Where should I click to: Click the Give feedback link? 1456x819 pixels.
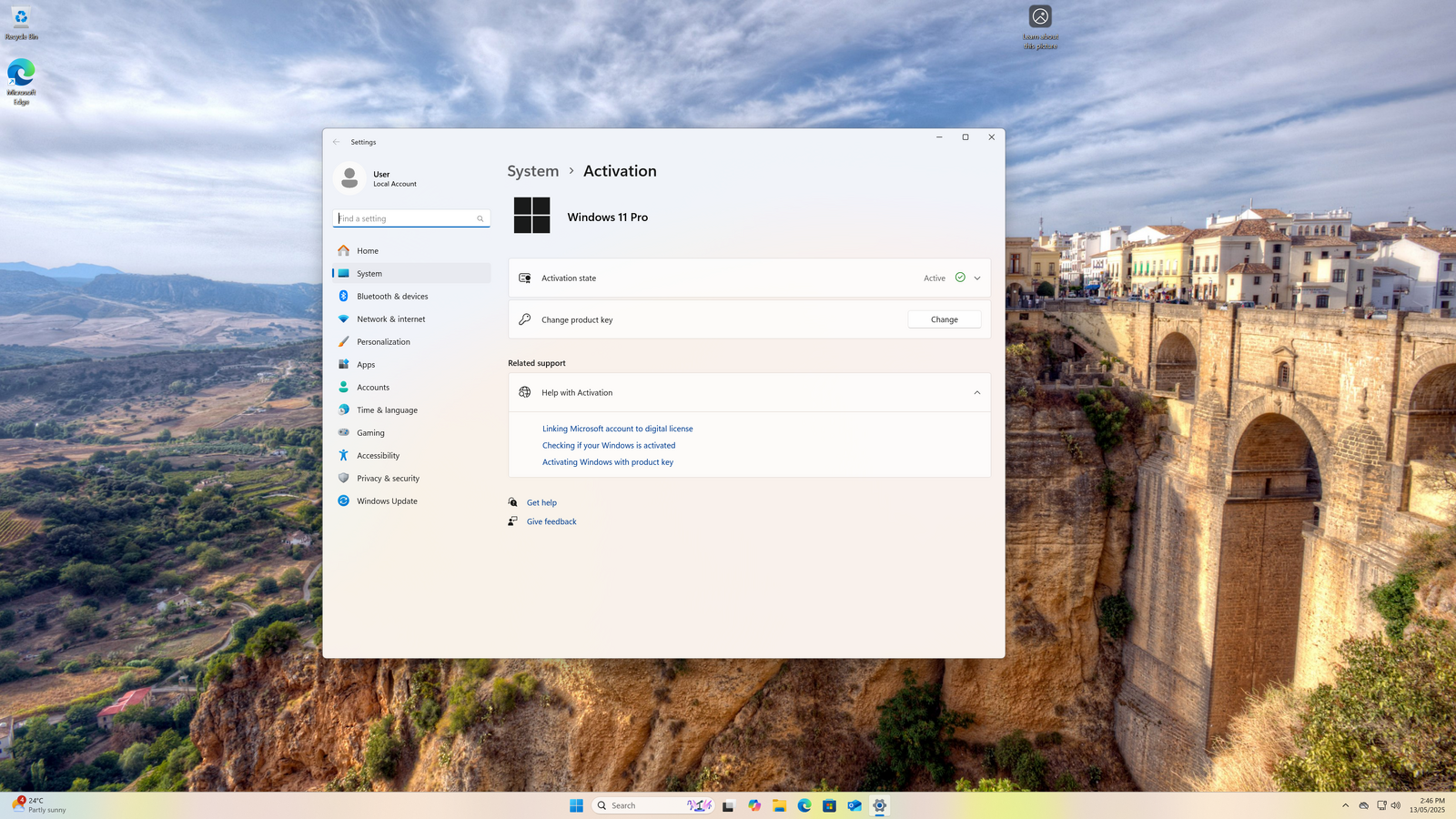(551, 521)
